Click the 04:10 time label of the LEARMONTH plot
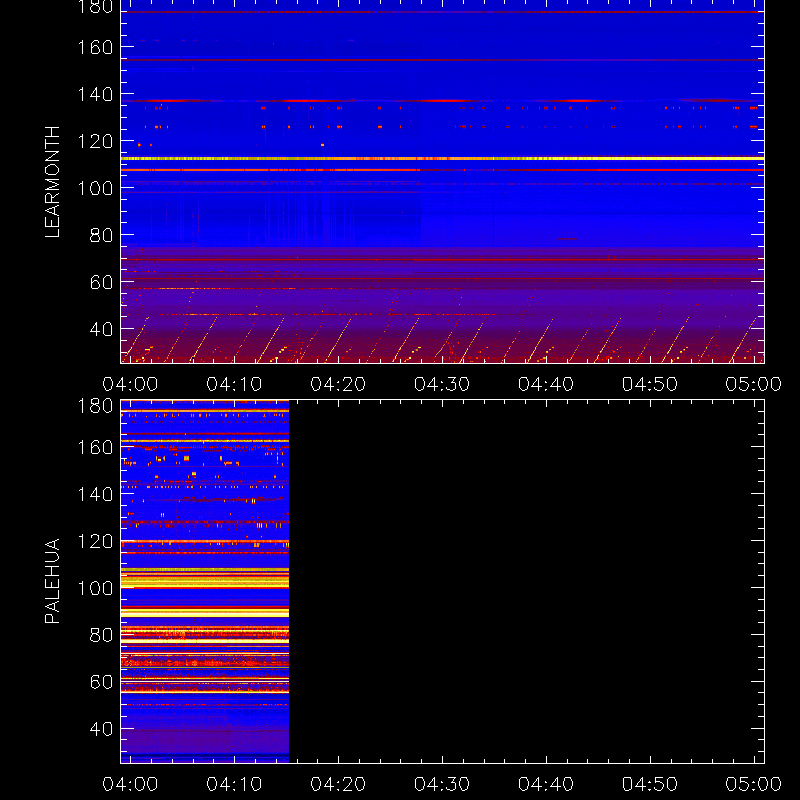This screenshot has height=800, width=800. 234,384
